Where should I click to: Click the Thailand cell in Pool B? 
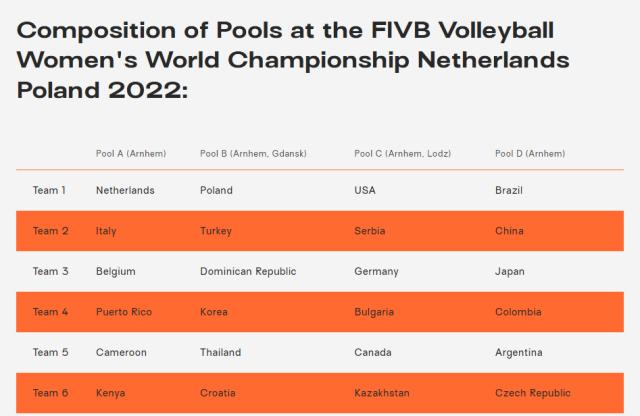[221, 352]
